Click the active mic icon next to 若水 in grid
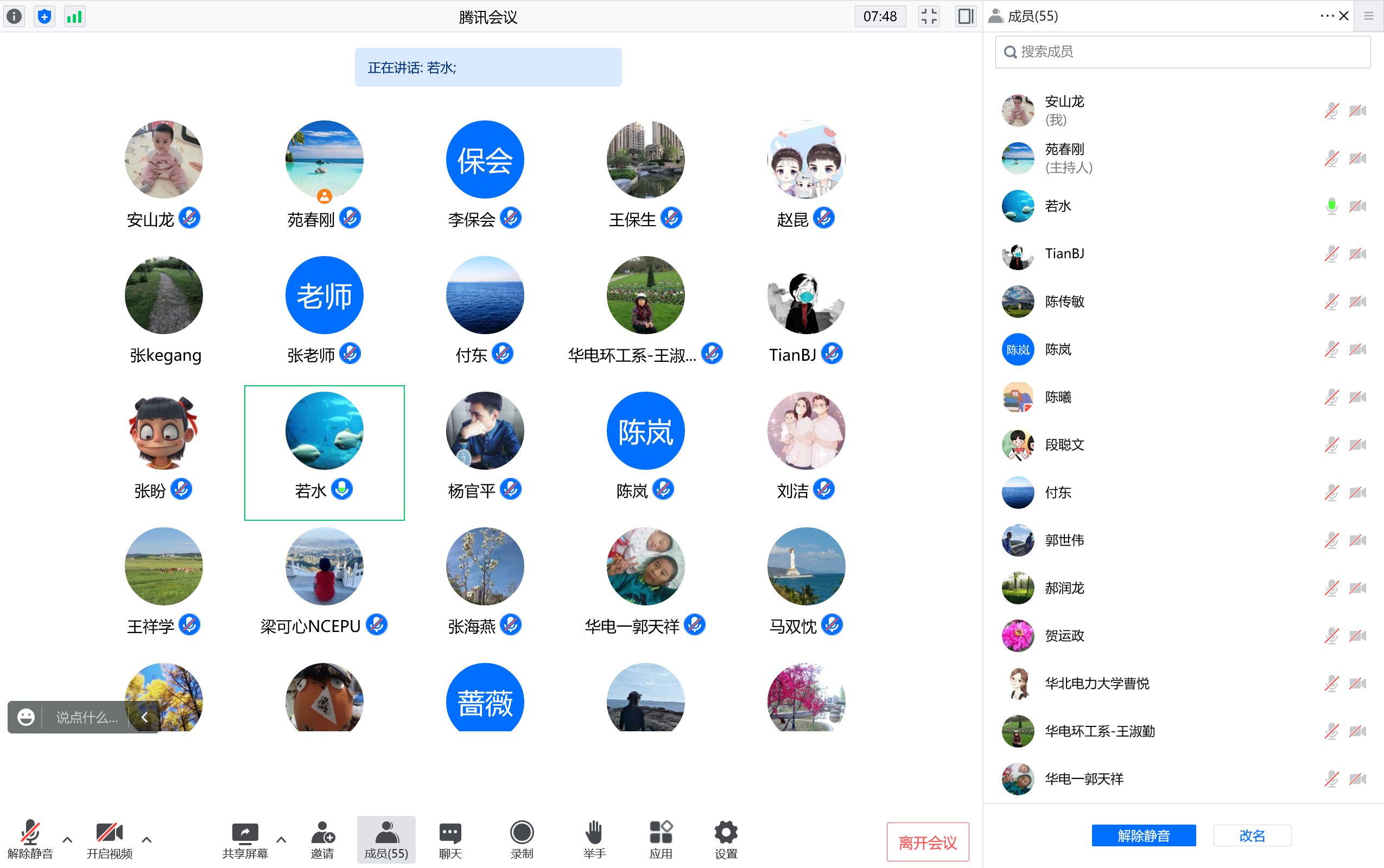This screenshot has width=1384, height=868. point(342,489)
